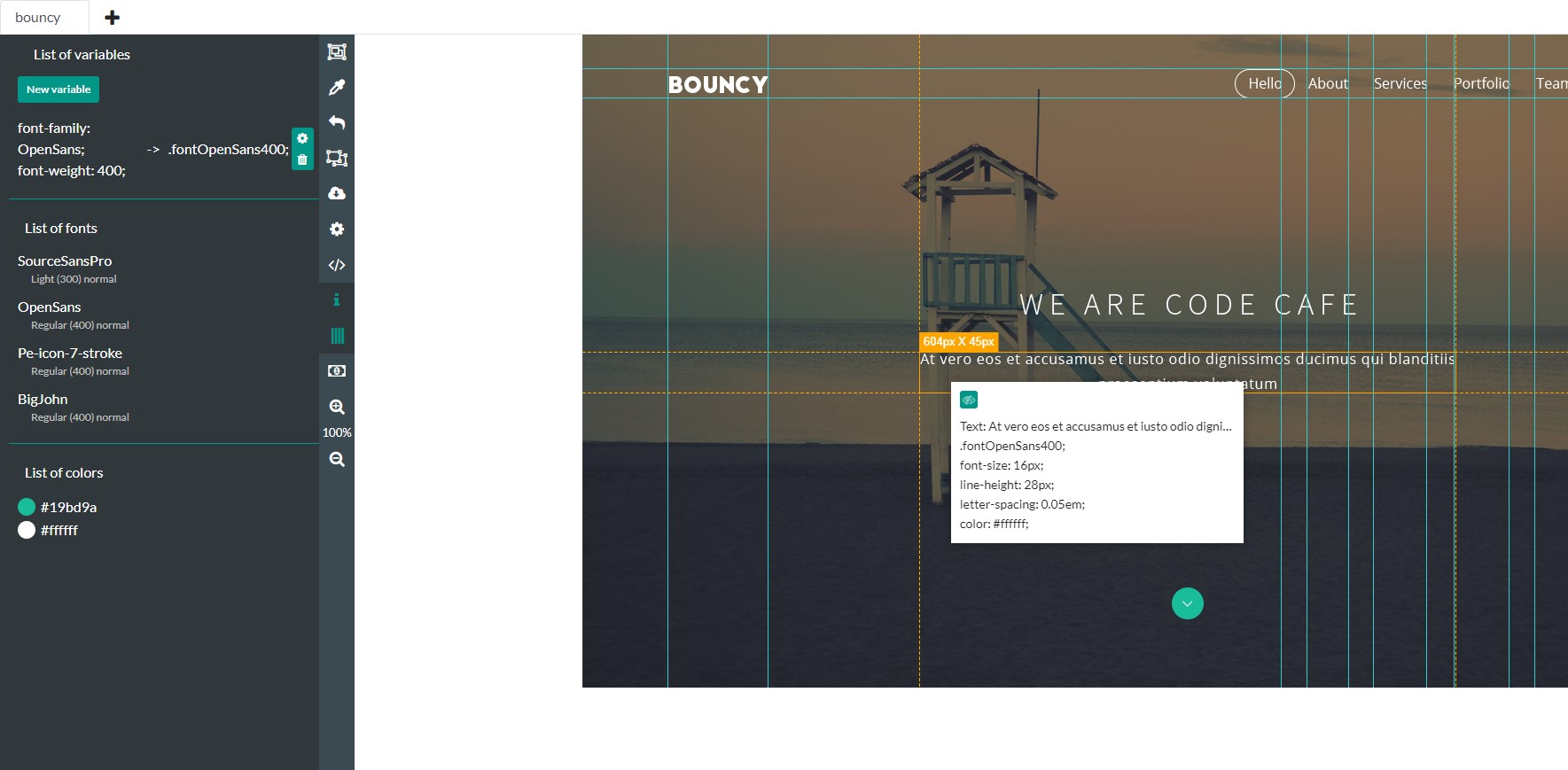
Task: Select the eyedropper color picker tool
Action: click(x=337, y=87)
